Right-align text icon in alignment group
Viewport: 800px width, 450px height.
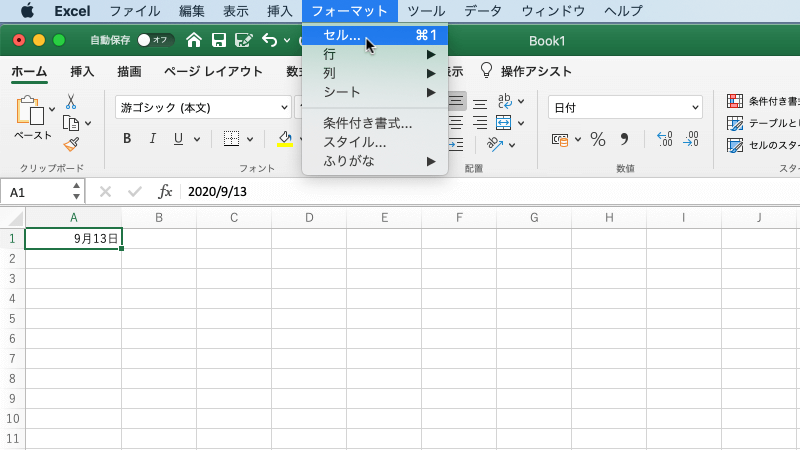point(480,123)
